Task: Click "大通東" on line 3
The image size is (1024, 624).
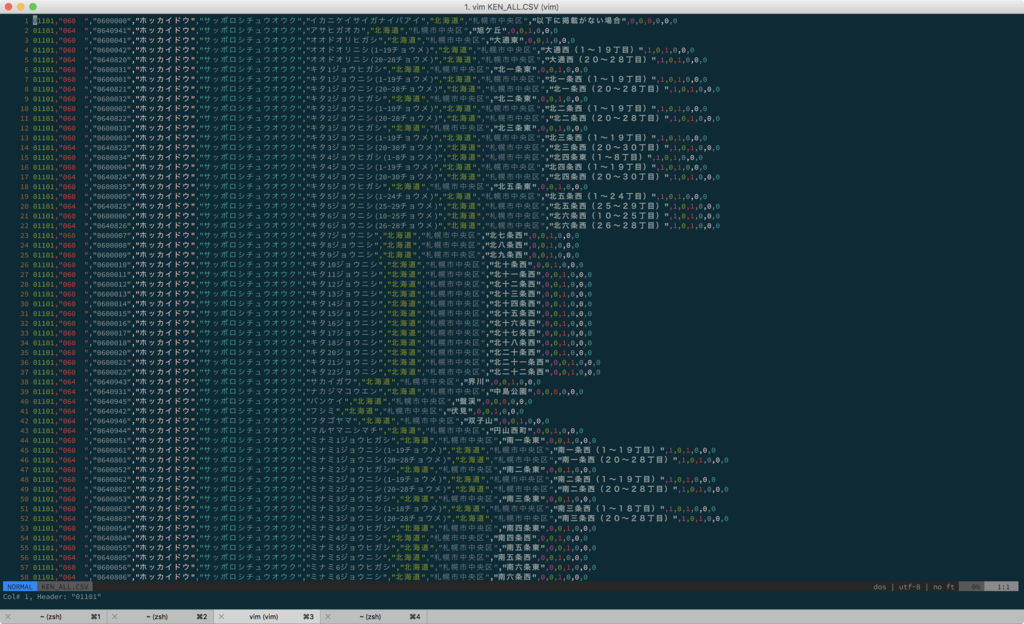Action: (504, 40)
